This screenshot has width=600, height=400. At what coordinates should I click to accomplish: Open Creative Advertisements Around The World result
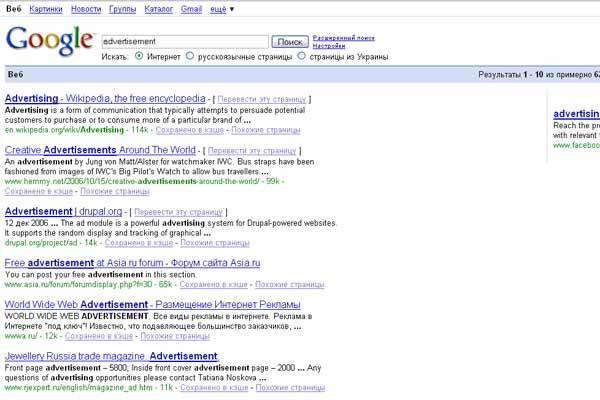[x=100, y=150]
